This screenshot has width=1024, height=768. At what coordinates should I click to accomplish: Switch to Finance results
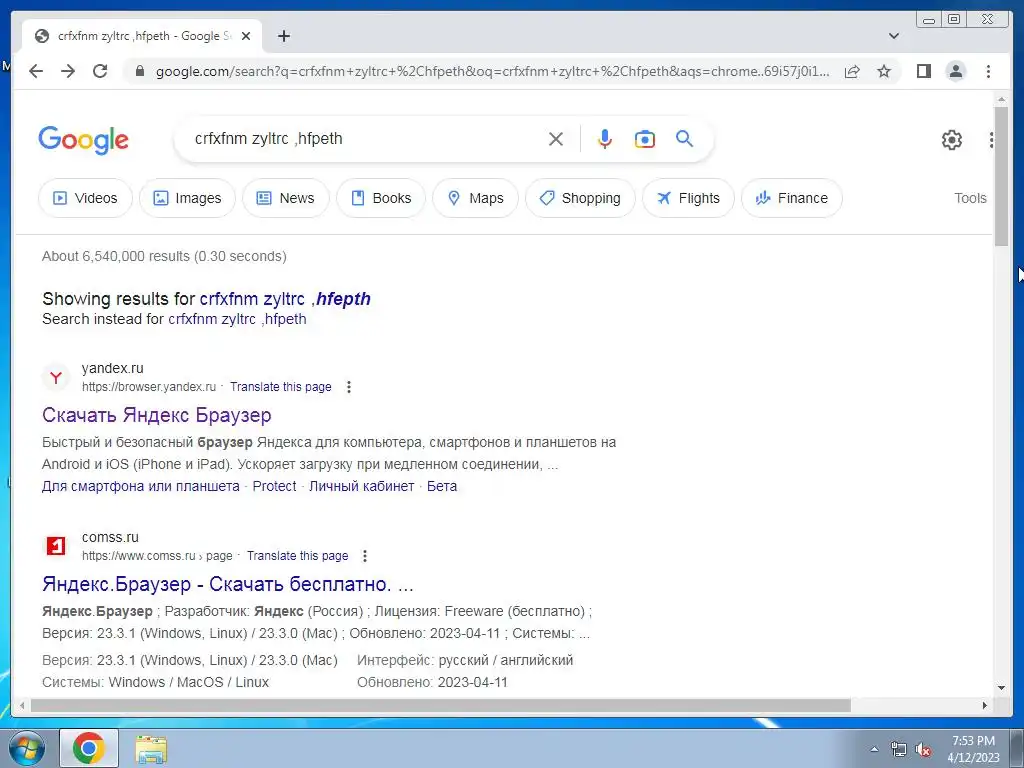click(792, 198)
